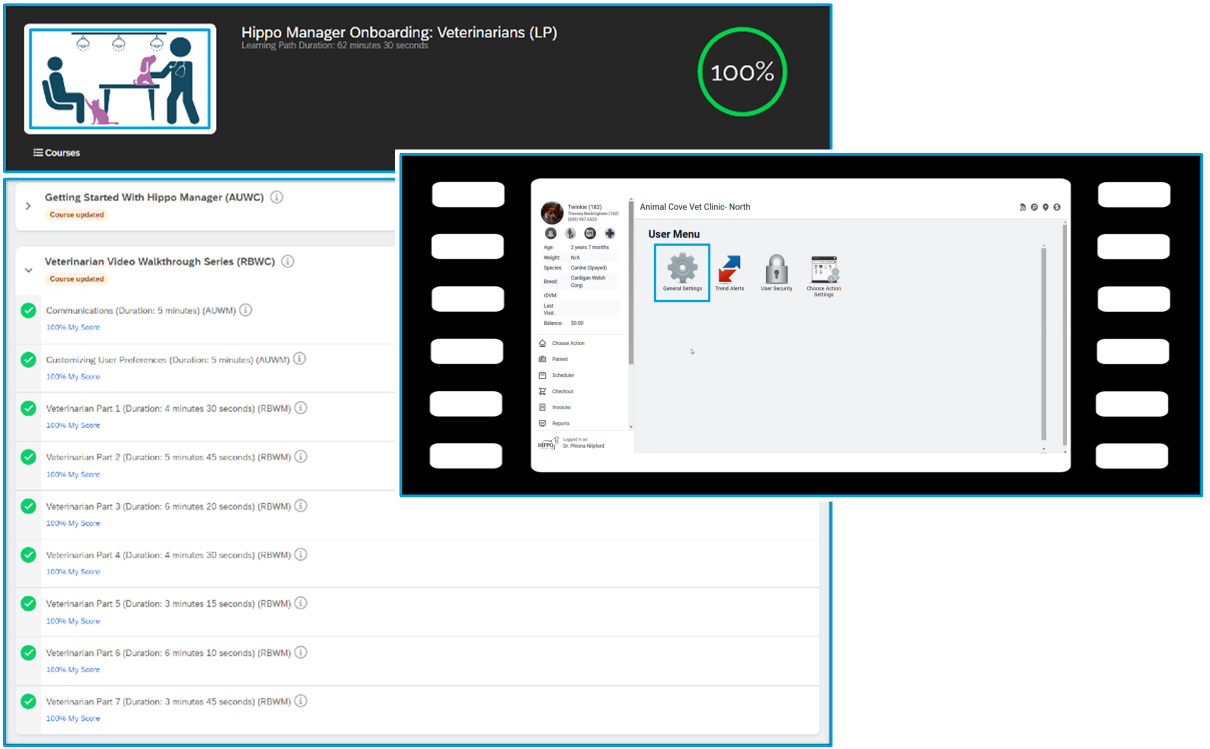Open Trend Alerts in the User Menu
This screenshot has width=1210, height=749.
tap(729, 273)
